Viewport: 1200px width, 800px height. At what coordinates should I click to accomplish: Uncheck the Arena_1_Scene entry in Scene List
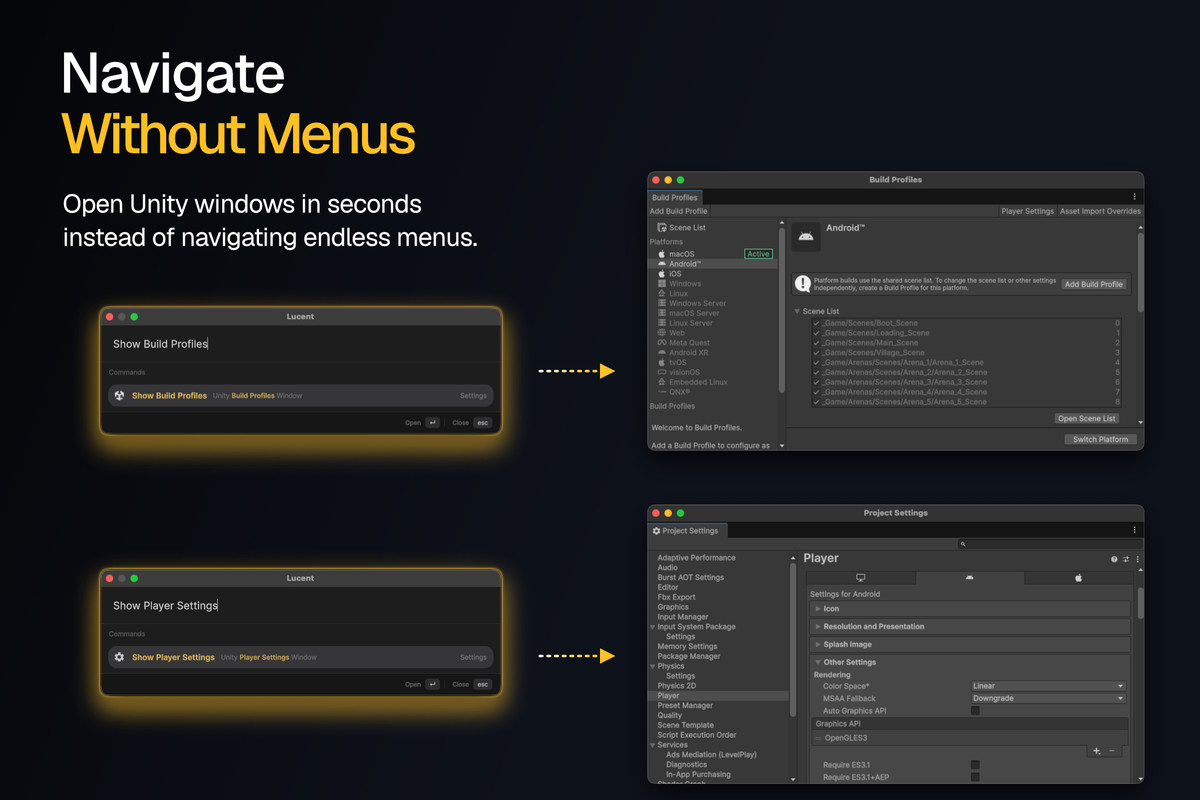click(x=817, y=363)
